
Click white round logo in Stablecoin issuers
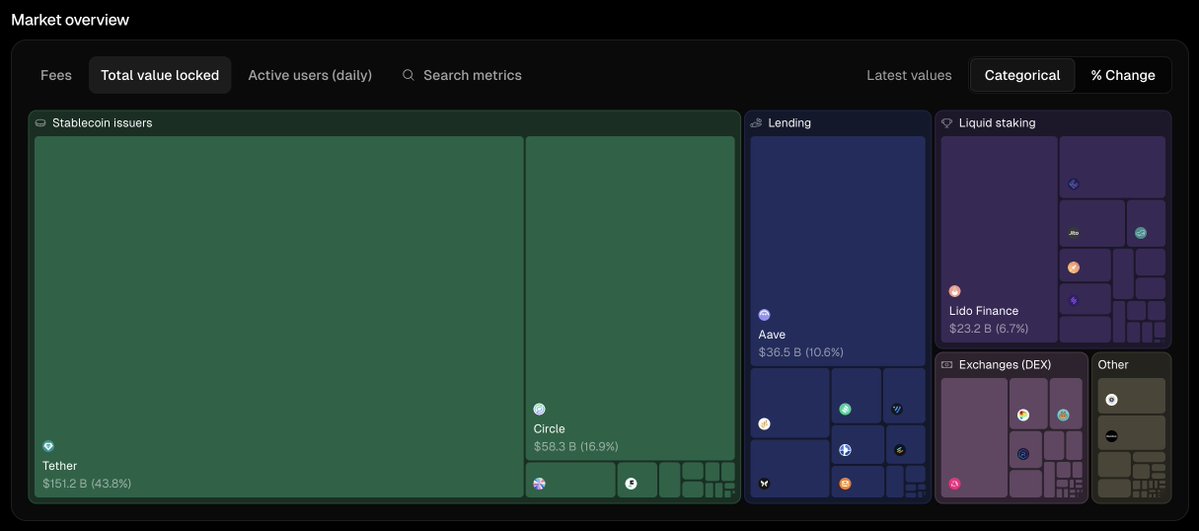pos(631,484)
